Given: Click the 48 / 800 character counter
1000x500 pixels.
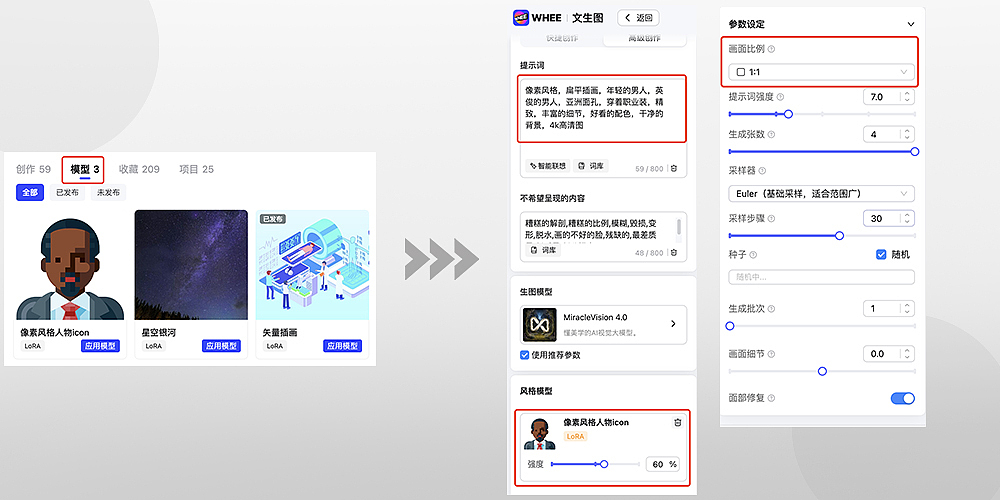Looking at the screenshot, I should tap(649, 253).
